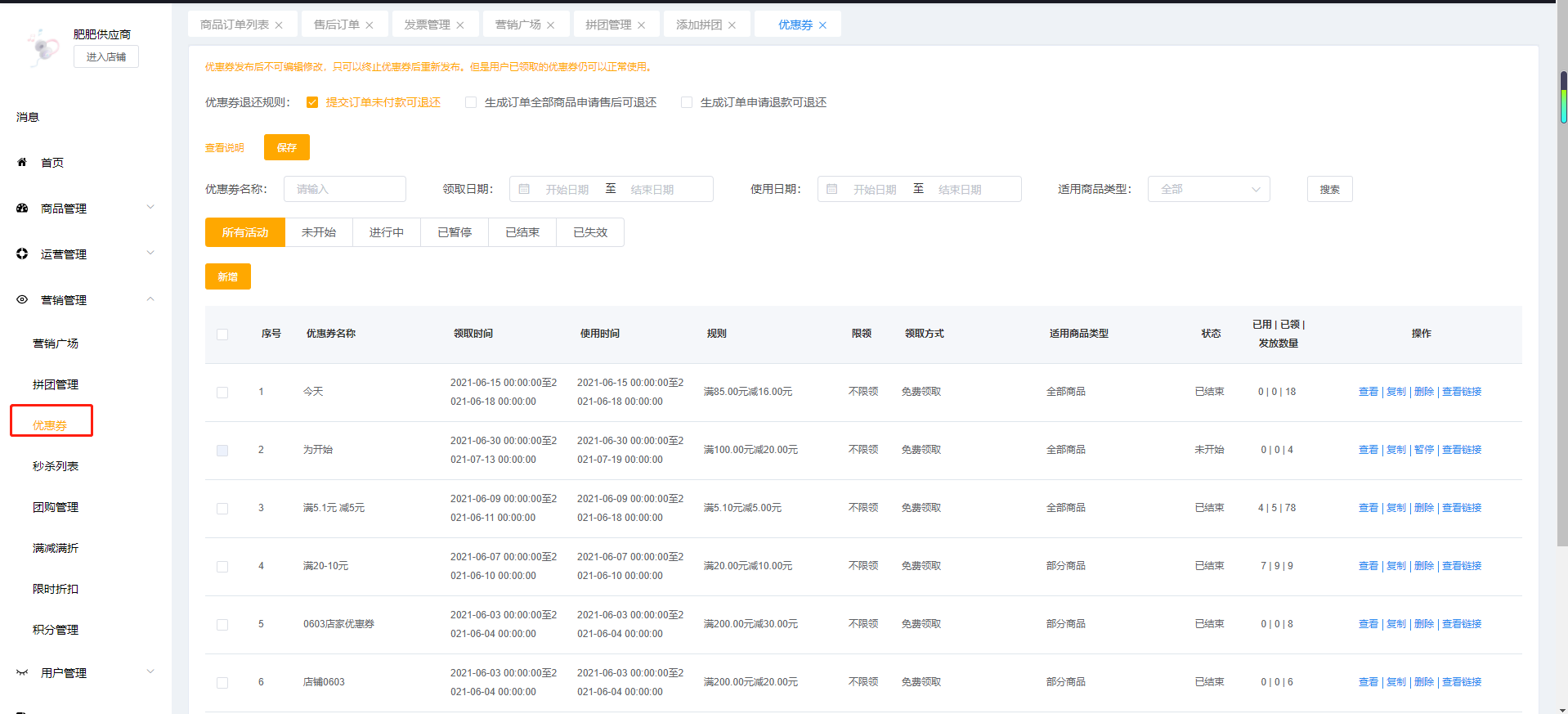1568x714 pixels.
Task: Uncheck 提交订单未付款可退还 checkbox
Action: click(x=312, y=102)
